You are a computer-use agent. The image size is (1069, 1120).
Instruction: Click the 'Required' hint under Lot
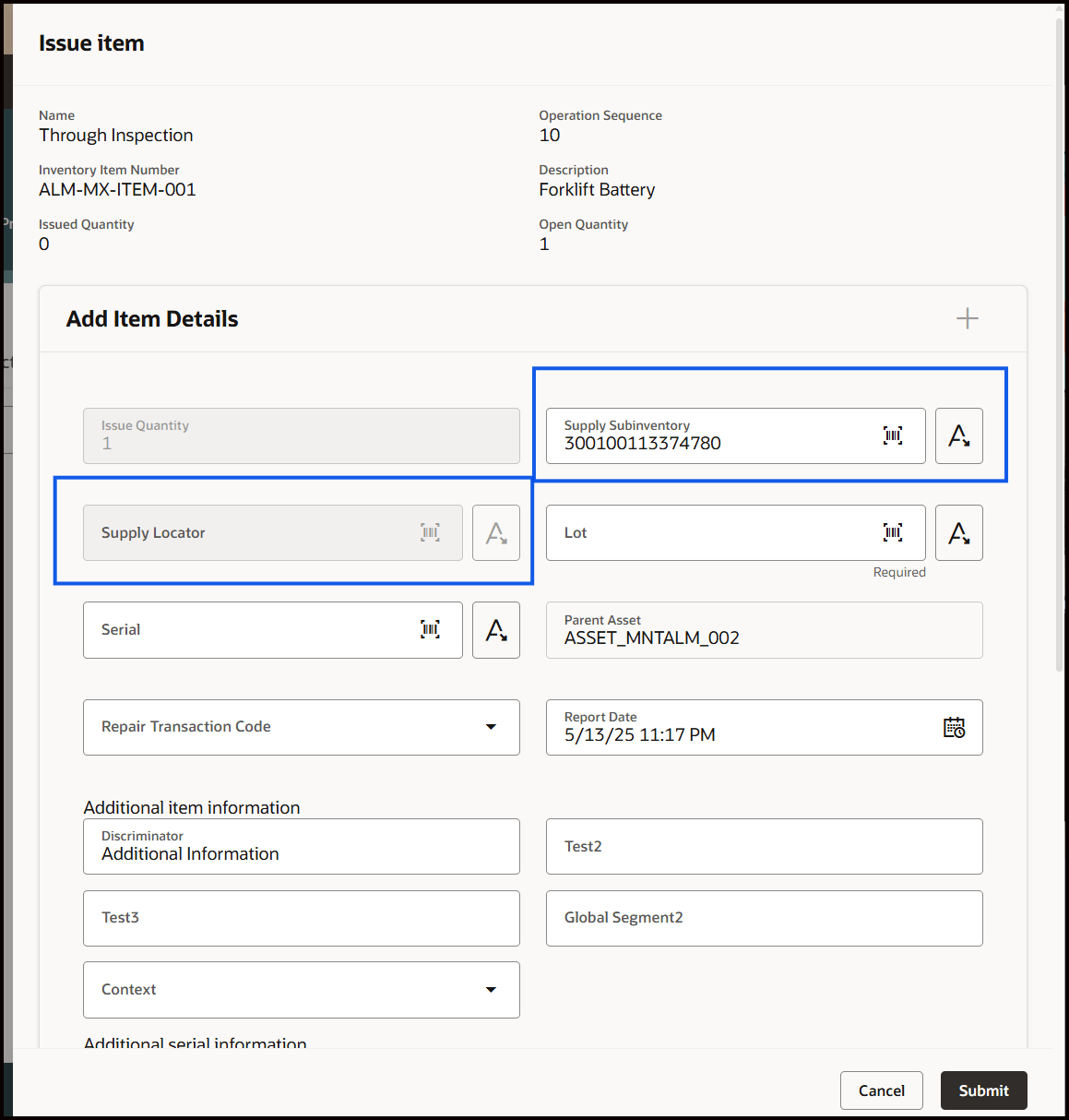point(899,572)
